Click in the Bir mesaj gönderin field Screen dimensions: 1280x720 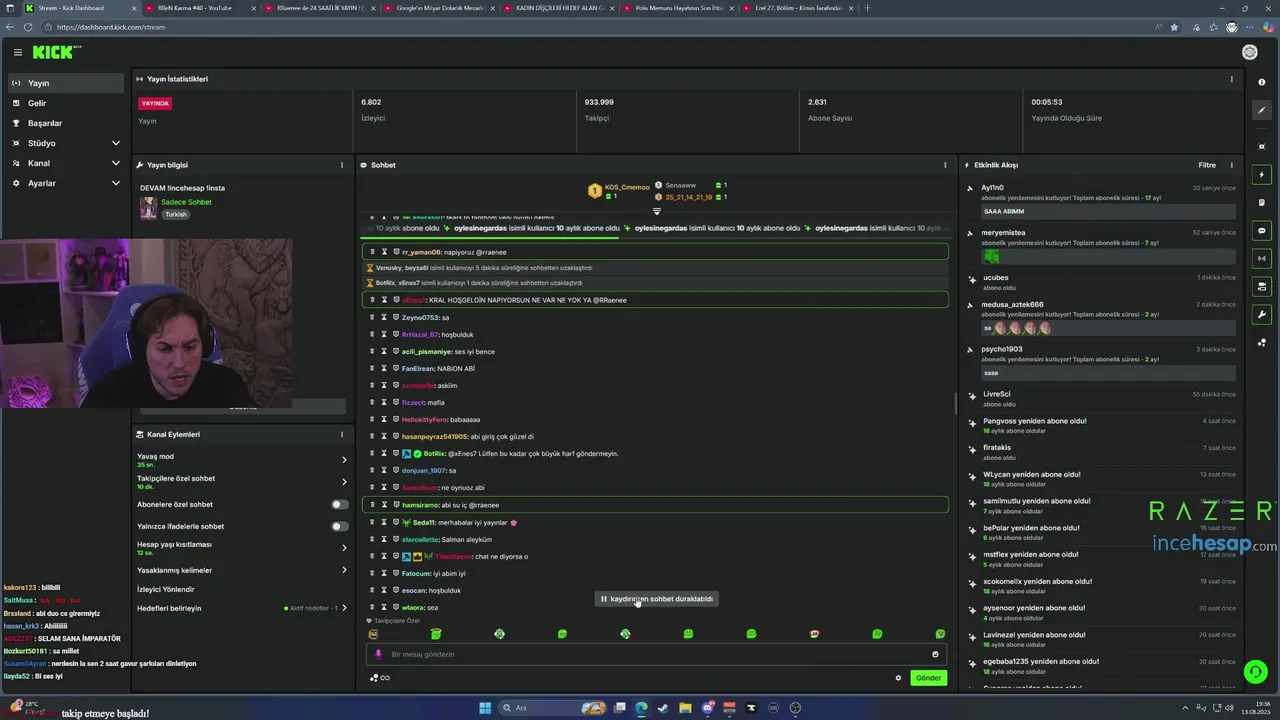tap(655, 654)
